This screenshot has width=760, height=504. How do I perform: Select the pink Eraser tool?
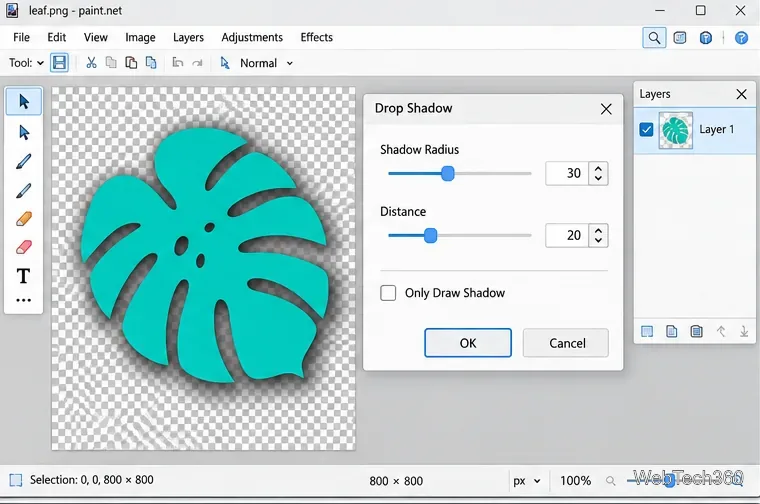(24, 247)
